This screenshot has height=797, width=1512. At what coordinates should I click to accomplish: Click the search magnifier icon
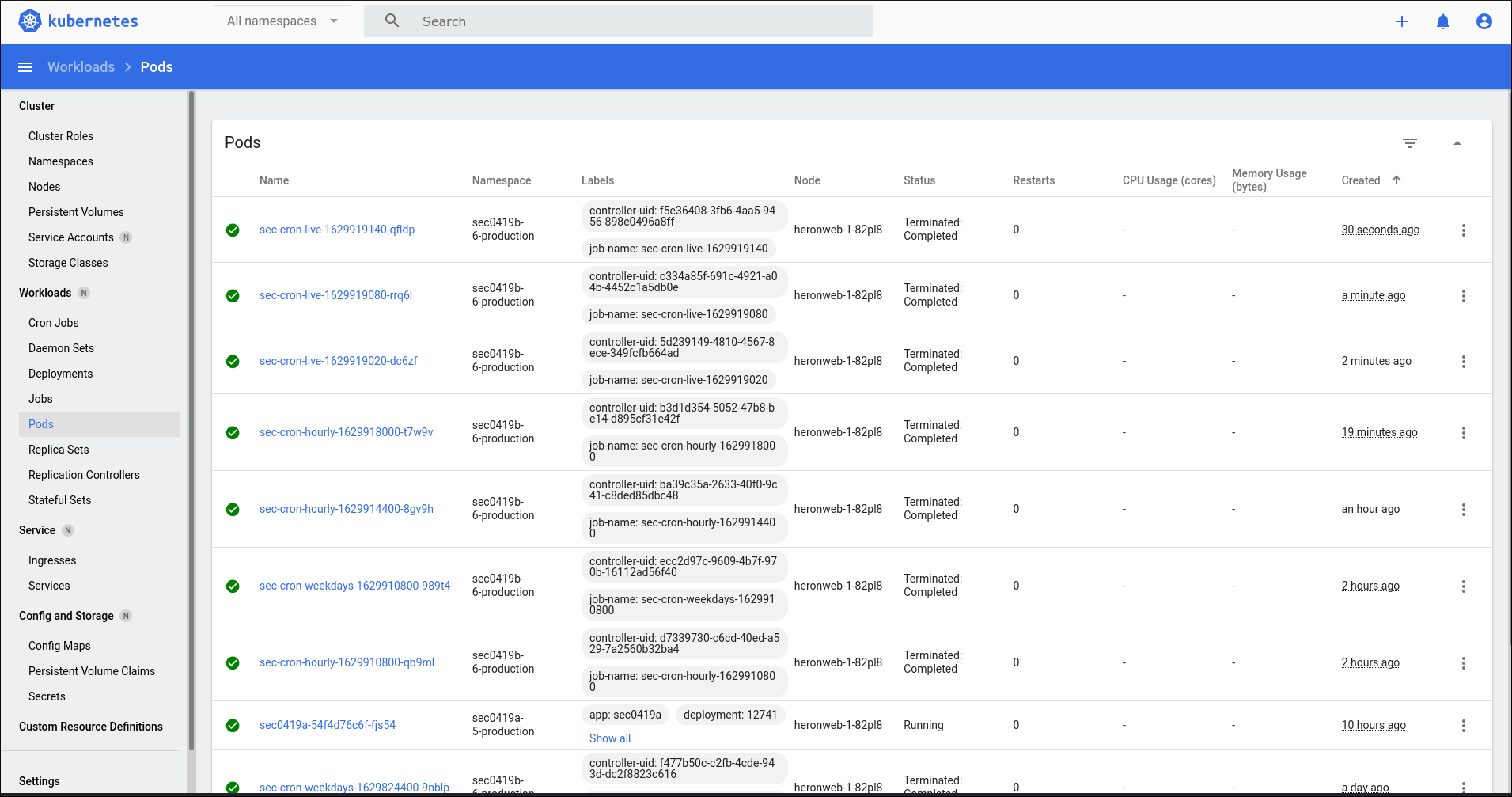[392, 21]
